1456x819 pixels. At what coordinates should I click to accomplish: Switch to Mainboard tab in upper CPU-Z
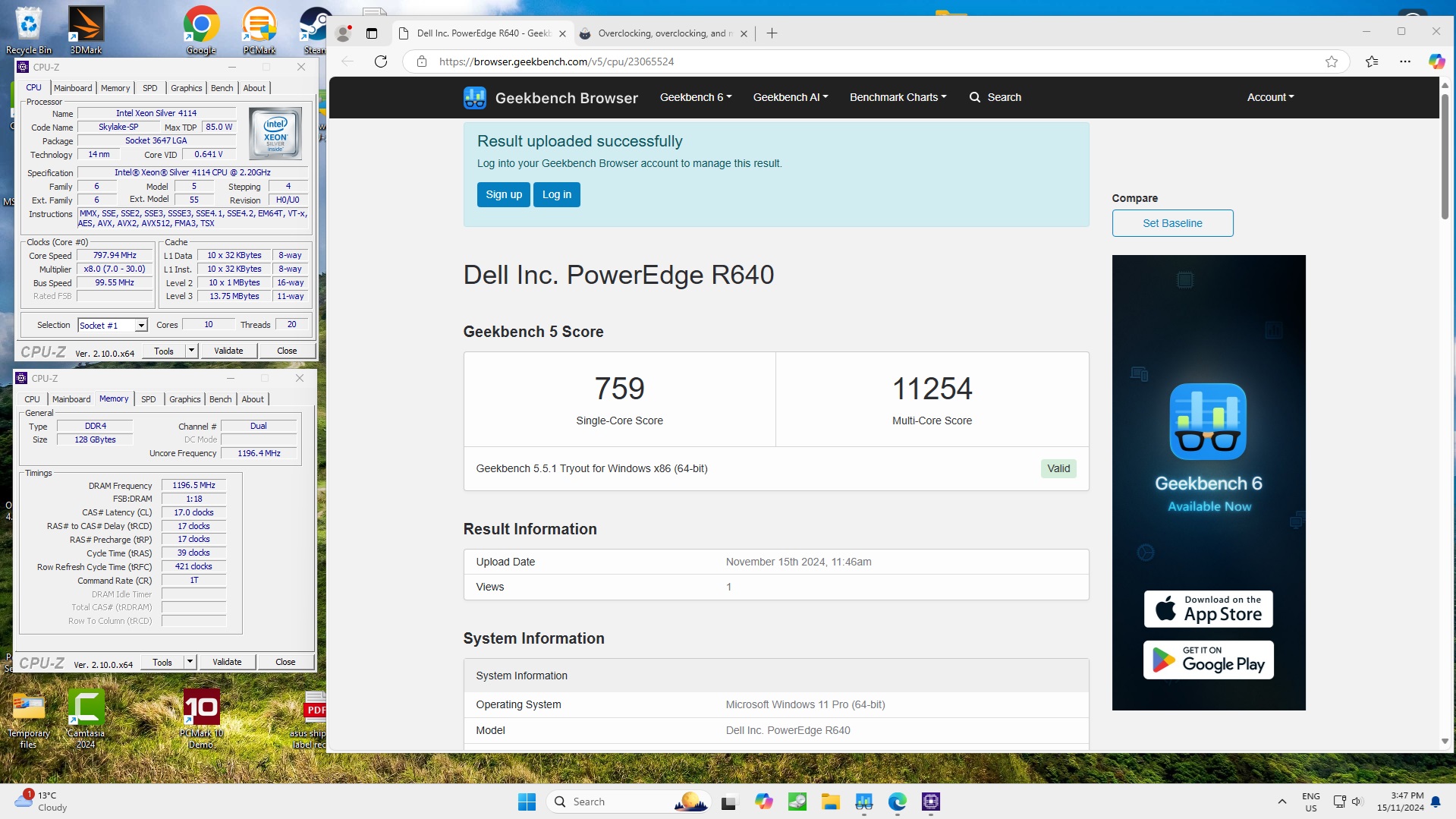coord(73,88)
